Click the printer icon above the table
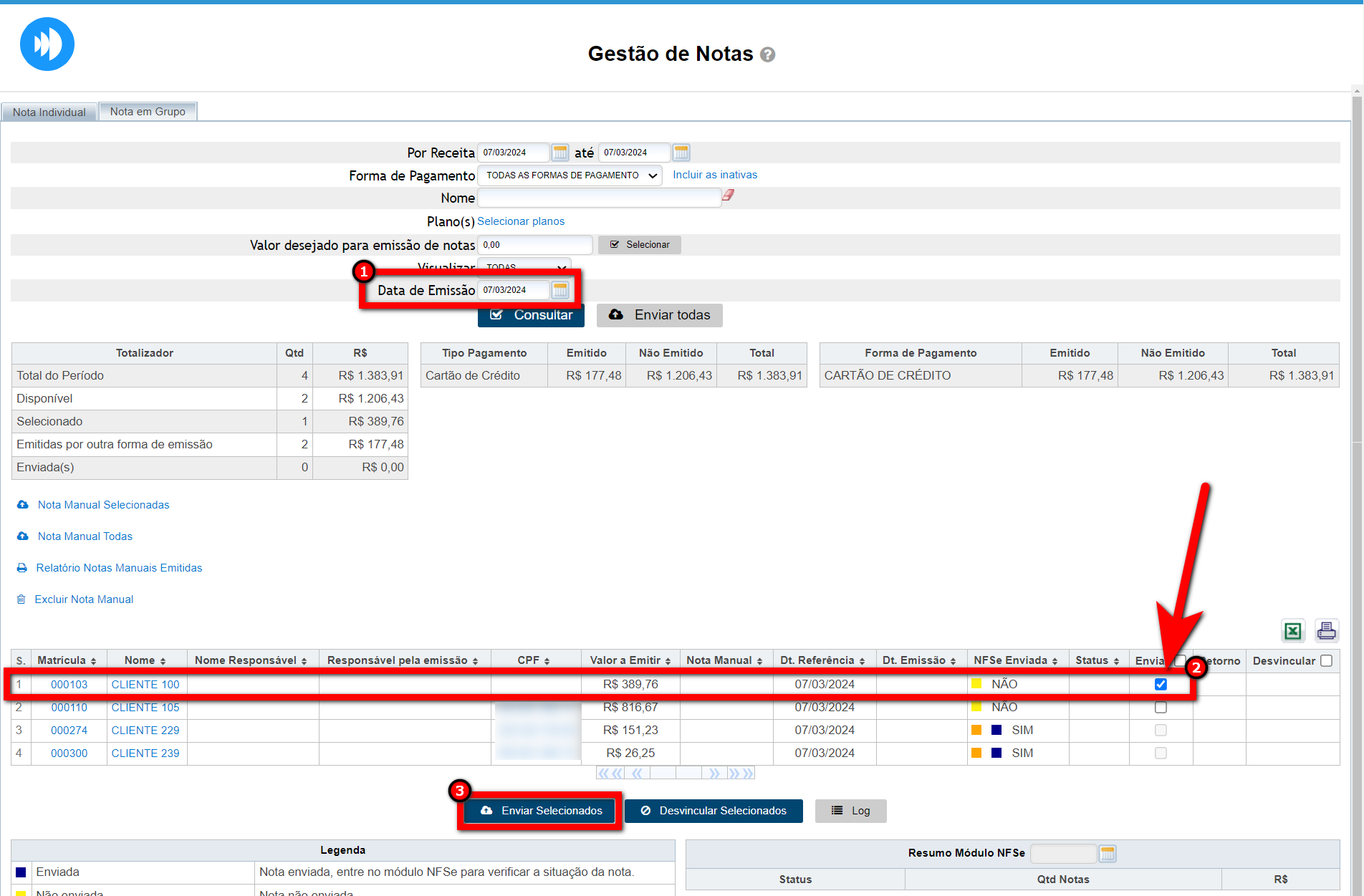 1326,631
